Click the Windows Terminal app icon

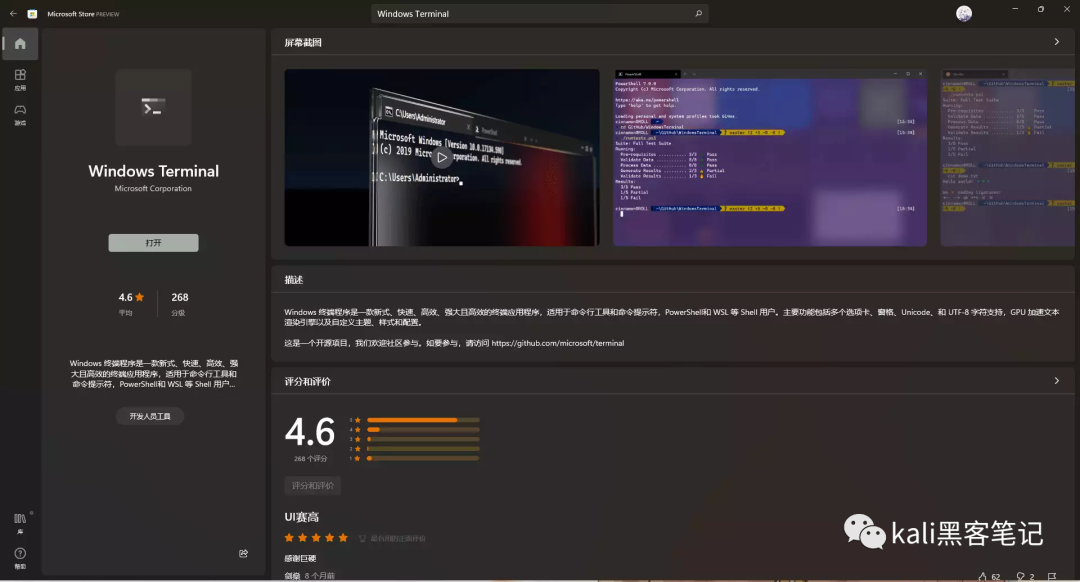click(153, 107)
